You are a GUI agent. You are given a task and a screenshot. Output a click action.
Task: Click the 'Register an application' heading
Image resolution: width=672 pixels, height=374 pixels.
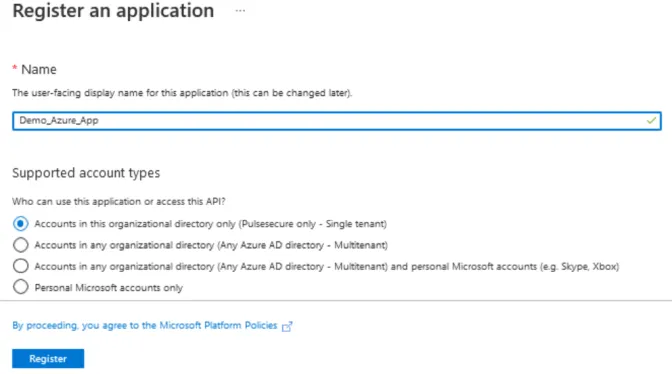[113, 11]
